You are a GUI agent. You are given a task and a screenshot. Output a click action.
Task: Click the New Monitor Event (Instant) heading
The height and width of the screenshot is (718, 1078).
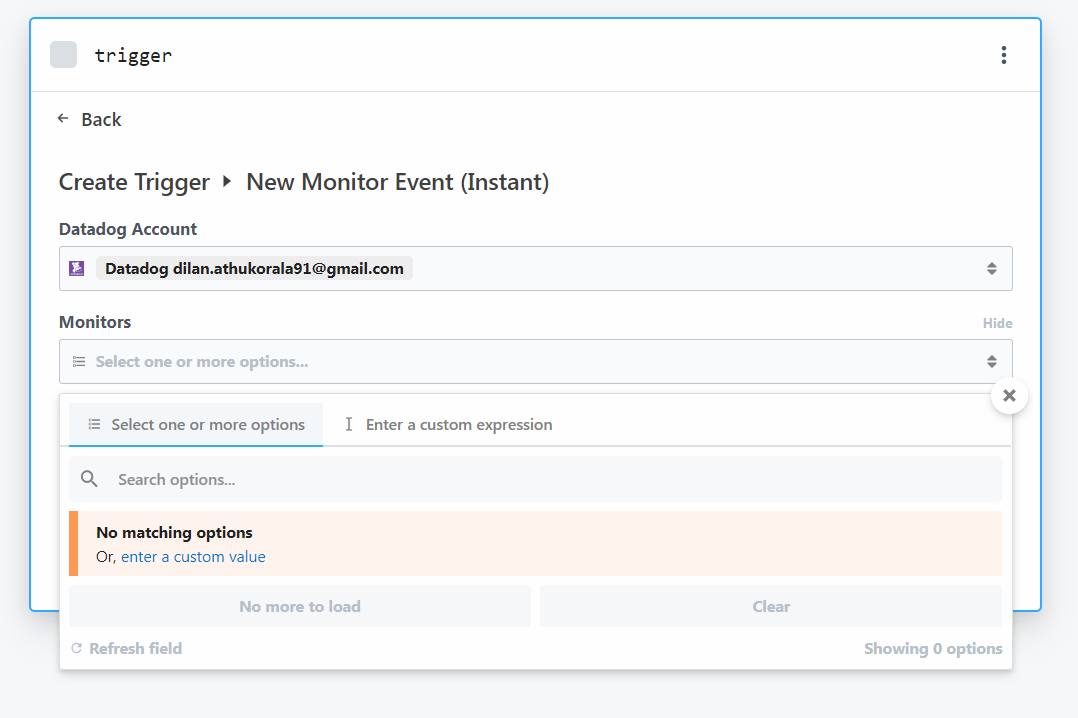397,182
